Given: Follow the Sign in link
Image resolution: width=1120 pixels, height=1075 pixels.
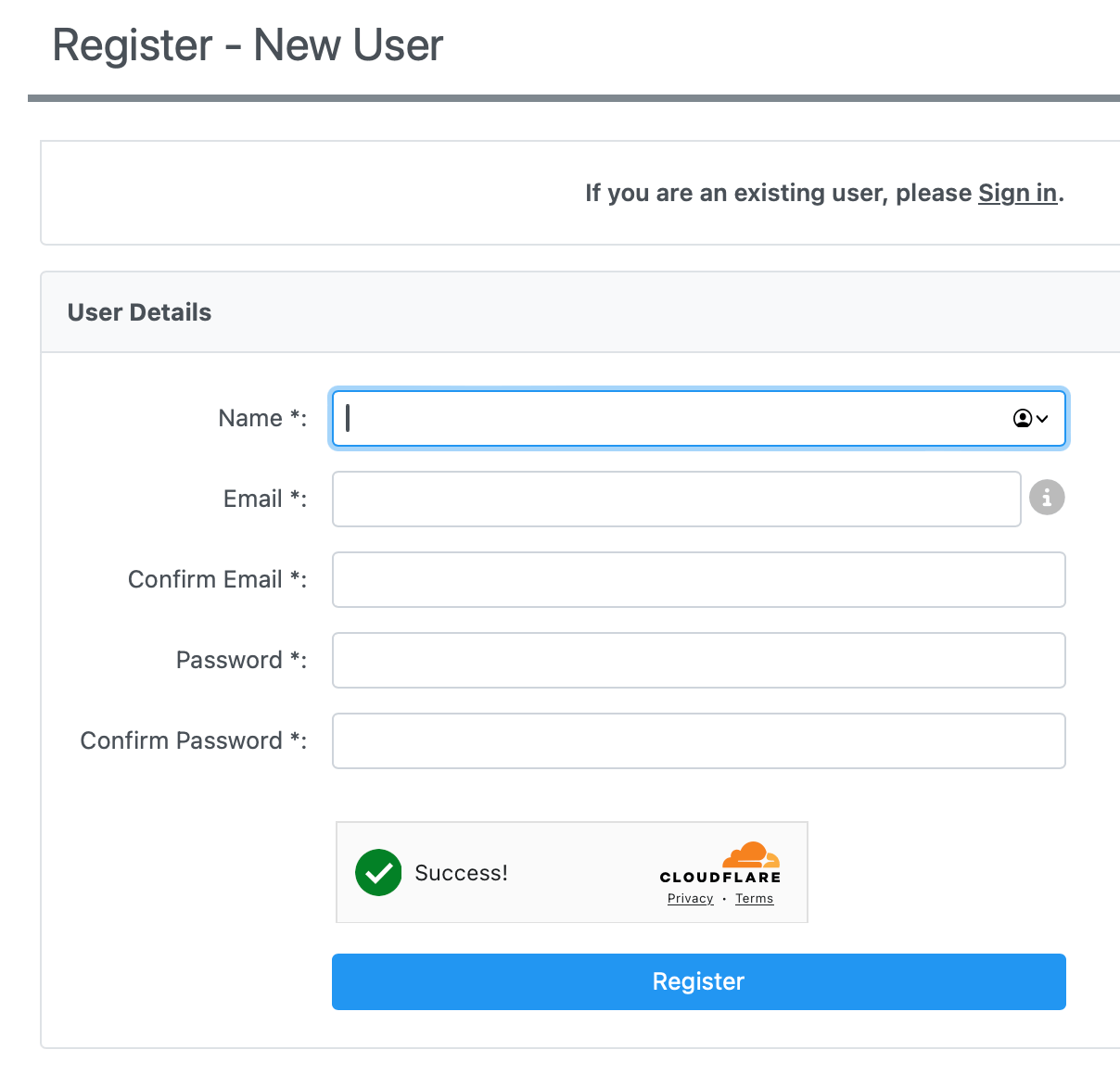Looking at the screenshot, I should tap(1017, 193).
